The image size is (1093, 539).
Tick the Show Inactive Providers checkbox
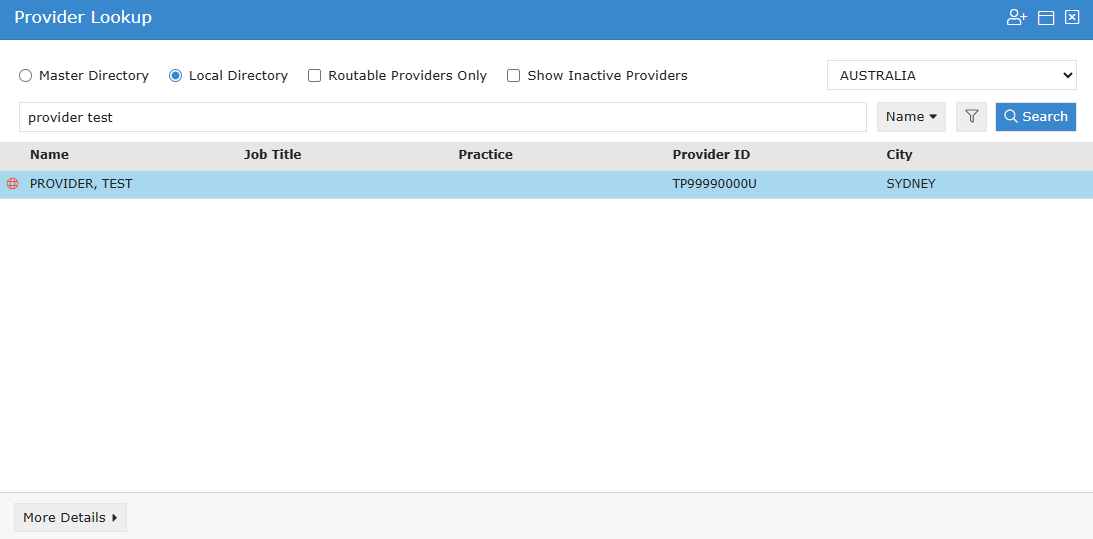click(x=514, y=76)
